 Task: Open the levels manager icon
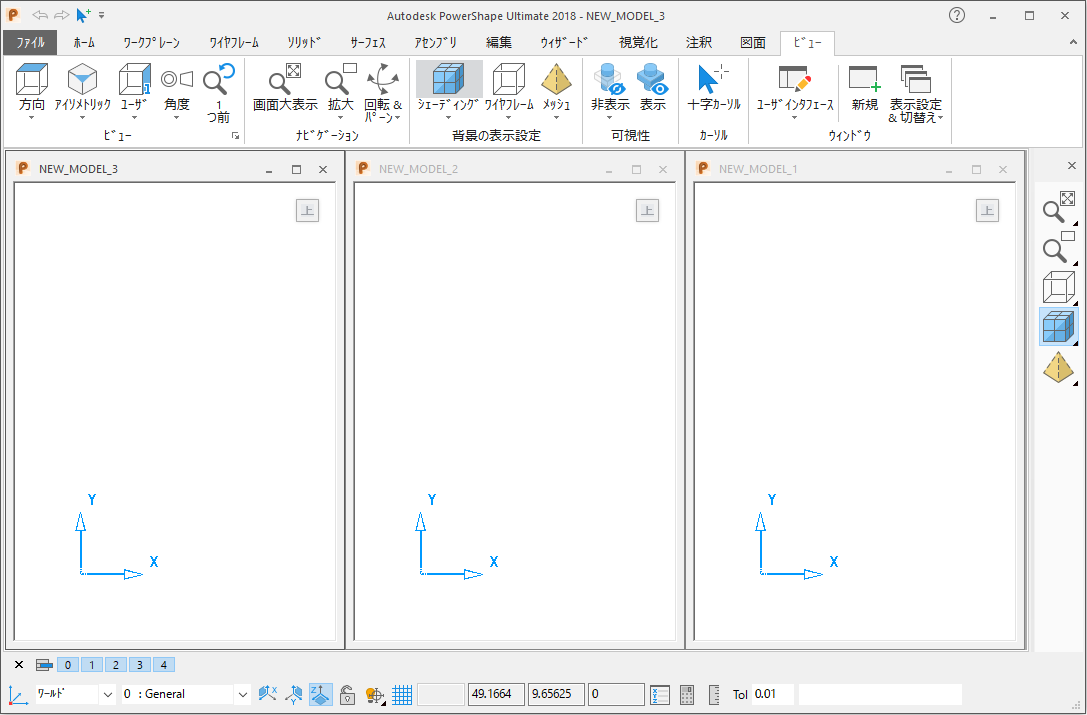tap(44, 665)
